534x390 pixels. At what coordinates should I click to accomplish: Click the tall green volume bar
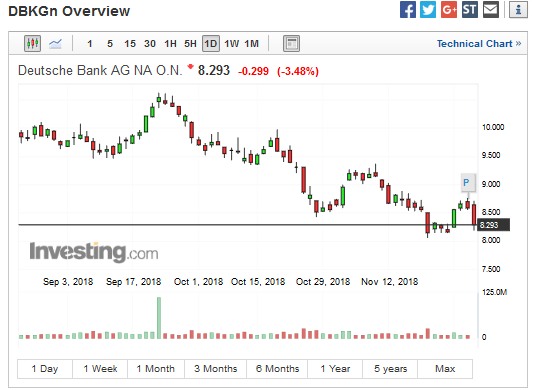pyautogui.click(x=159, y=318)
